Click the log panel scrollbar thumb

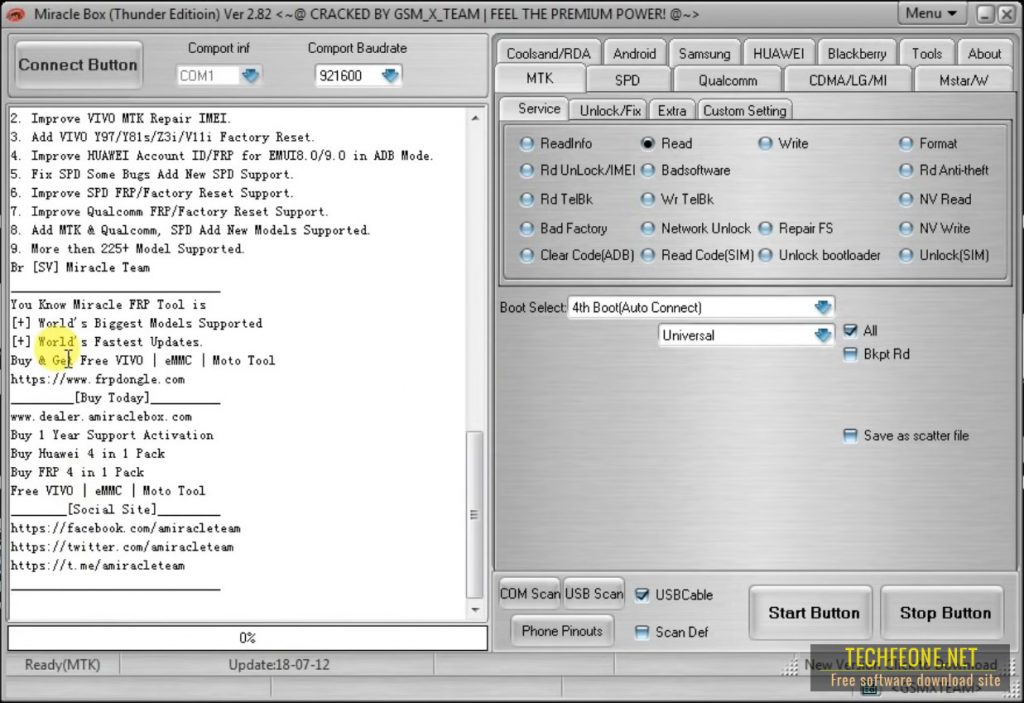[x=475, y=515]
